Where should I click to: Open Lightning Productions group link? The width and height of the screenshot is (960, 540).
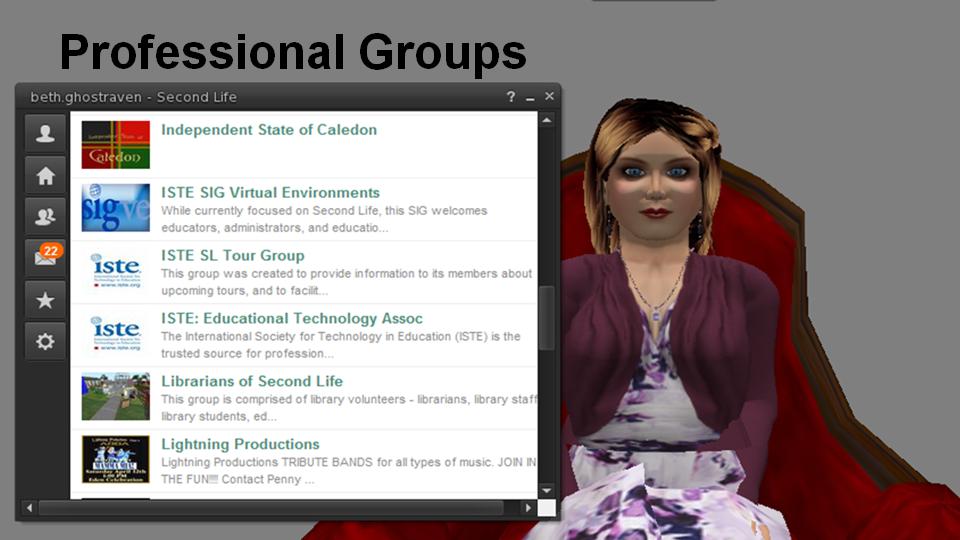point(240,444)
